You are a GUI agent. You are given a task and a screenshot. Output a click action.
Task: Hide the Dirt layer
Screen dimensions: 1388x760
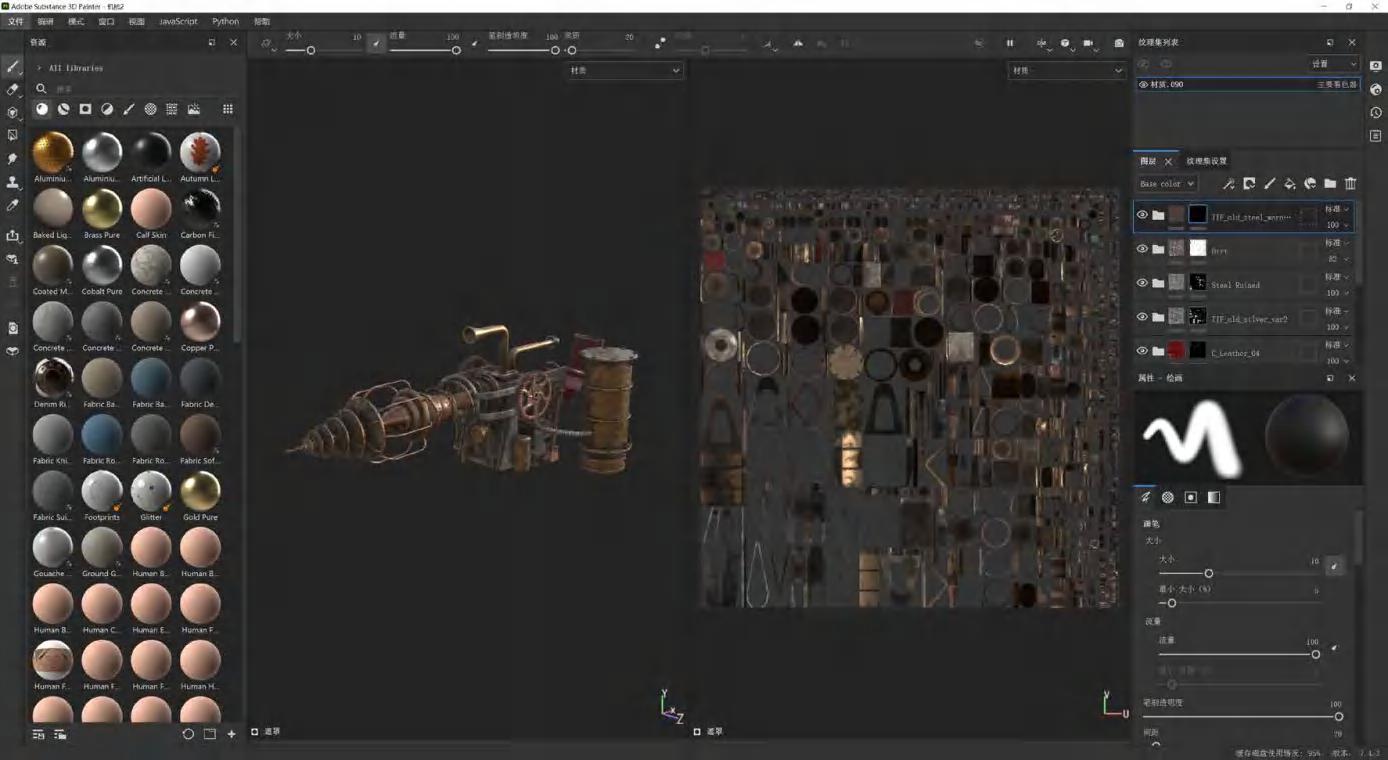point(1142,249)
